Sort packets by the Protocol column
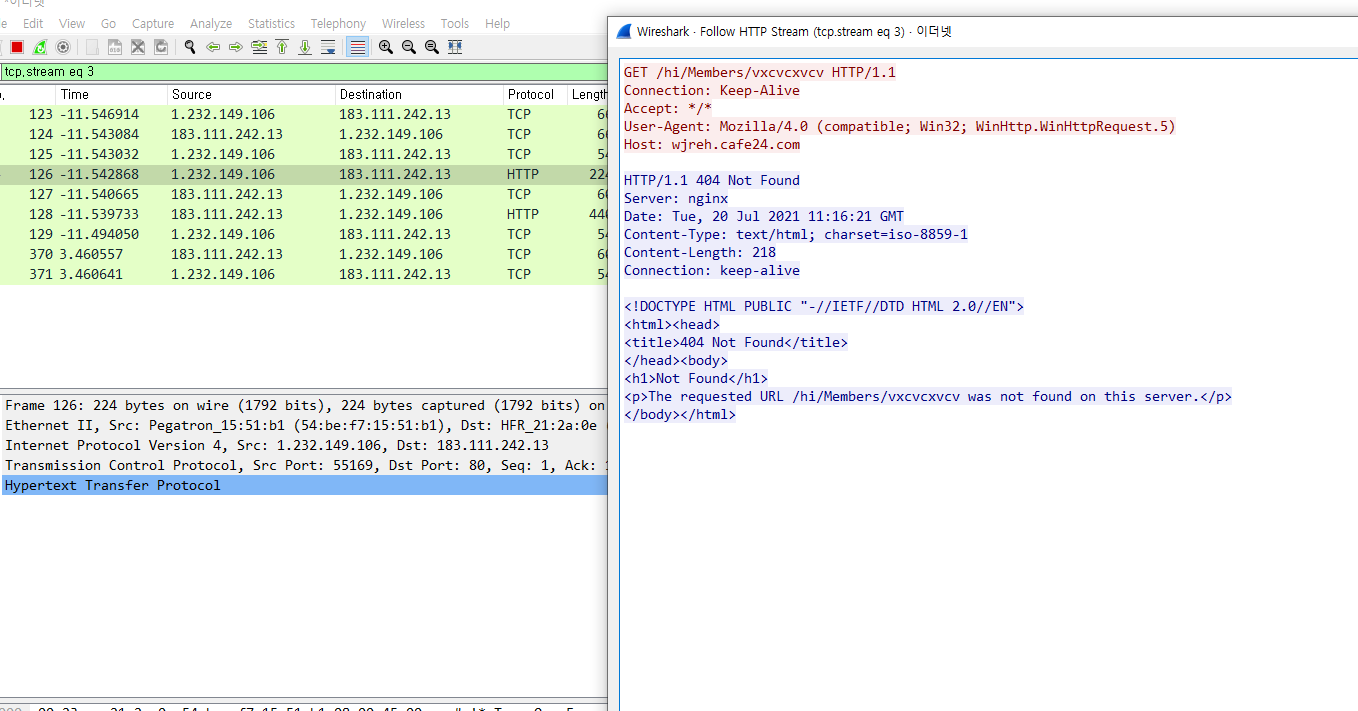 [x=535, y=94]
